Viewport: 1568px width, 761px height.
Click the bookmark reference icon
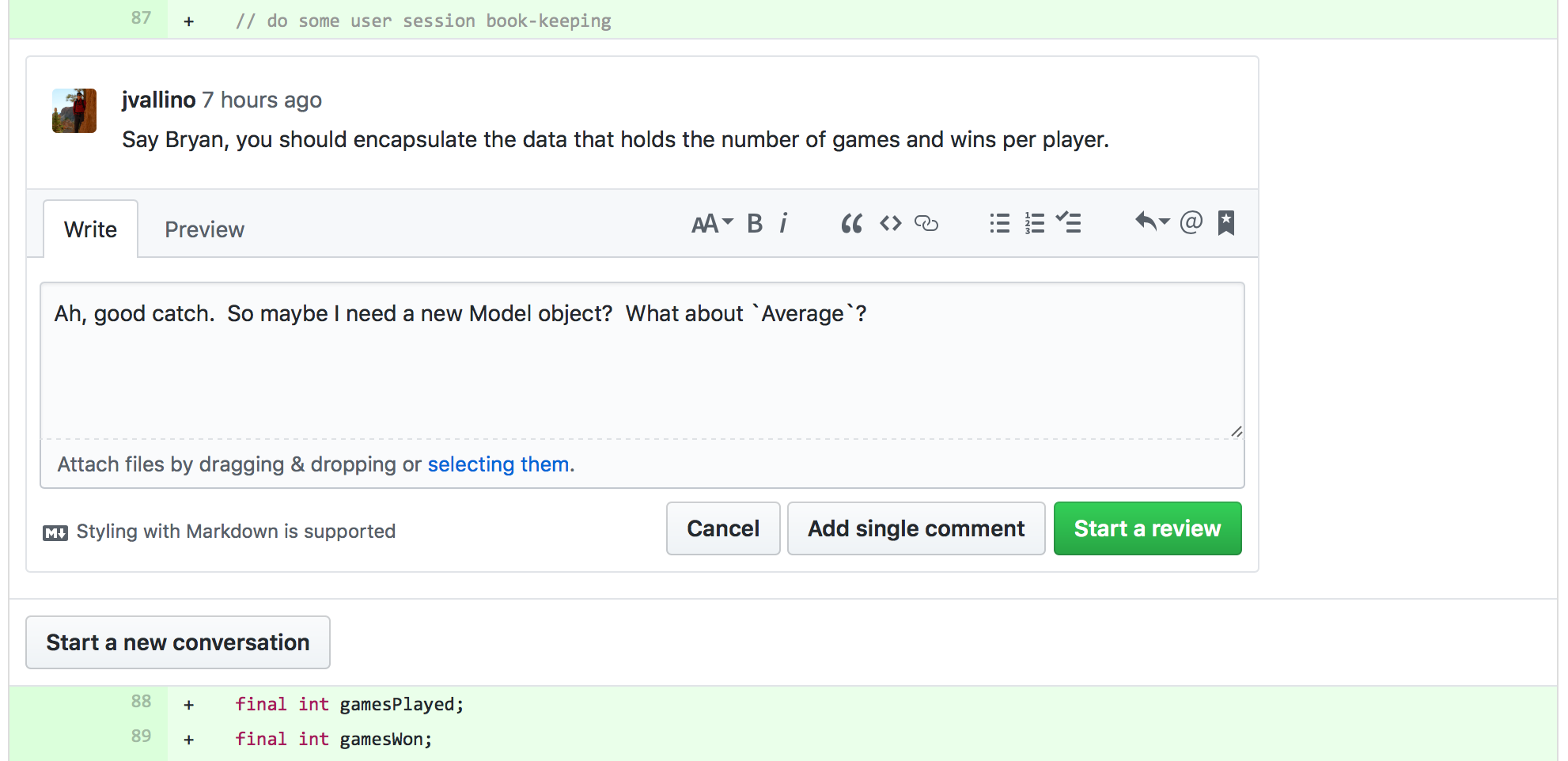pos(1225,223)
